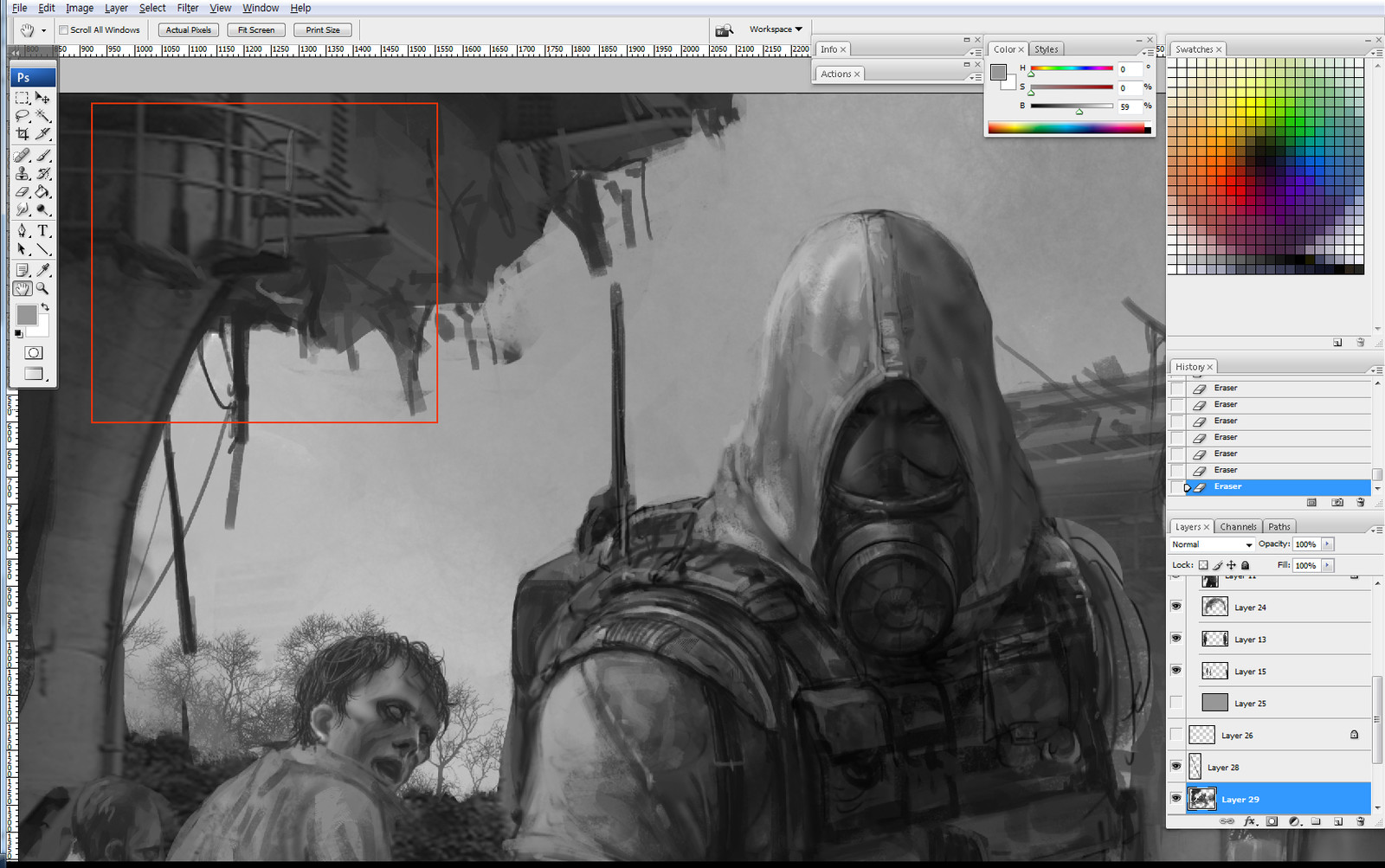The image size is (1385, 868).
Task: Hide Layer 28 visibility
Action: [x=1176, y=767]
